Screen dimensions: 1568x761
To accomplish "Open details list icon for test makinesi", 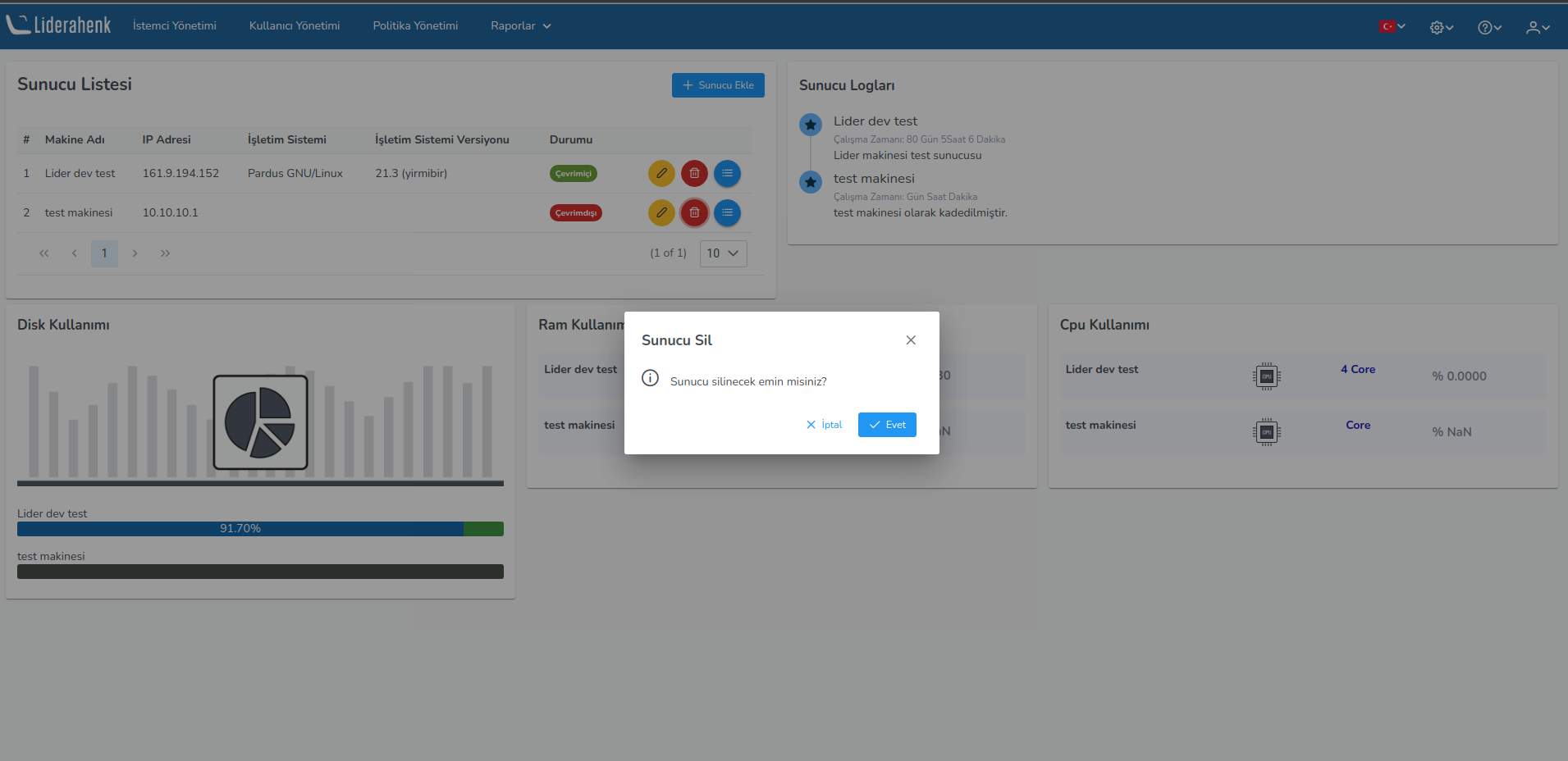I will coord(727,212).
